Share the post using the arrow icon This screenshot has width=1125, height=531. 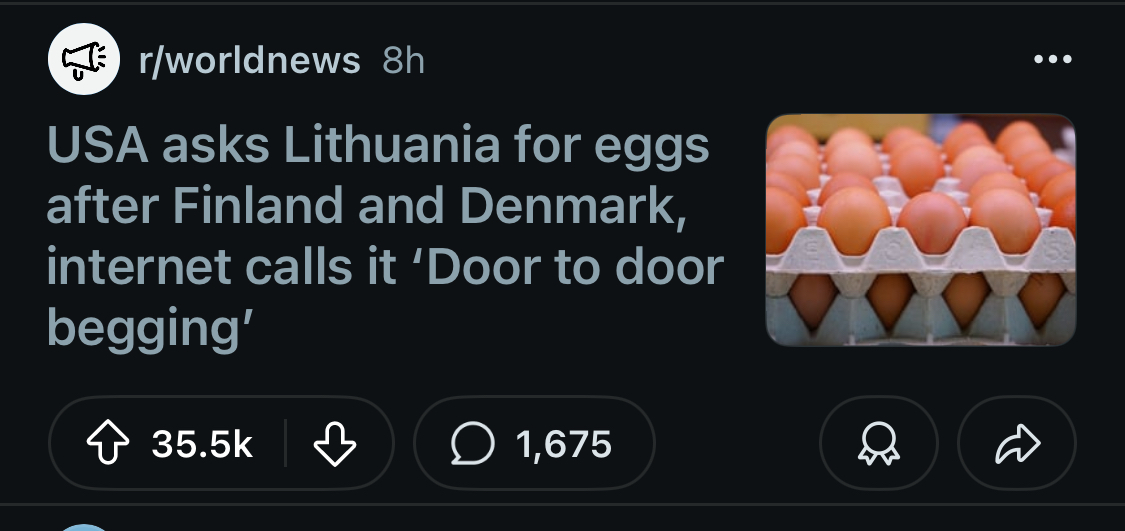click(1016, 443)
